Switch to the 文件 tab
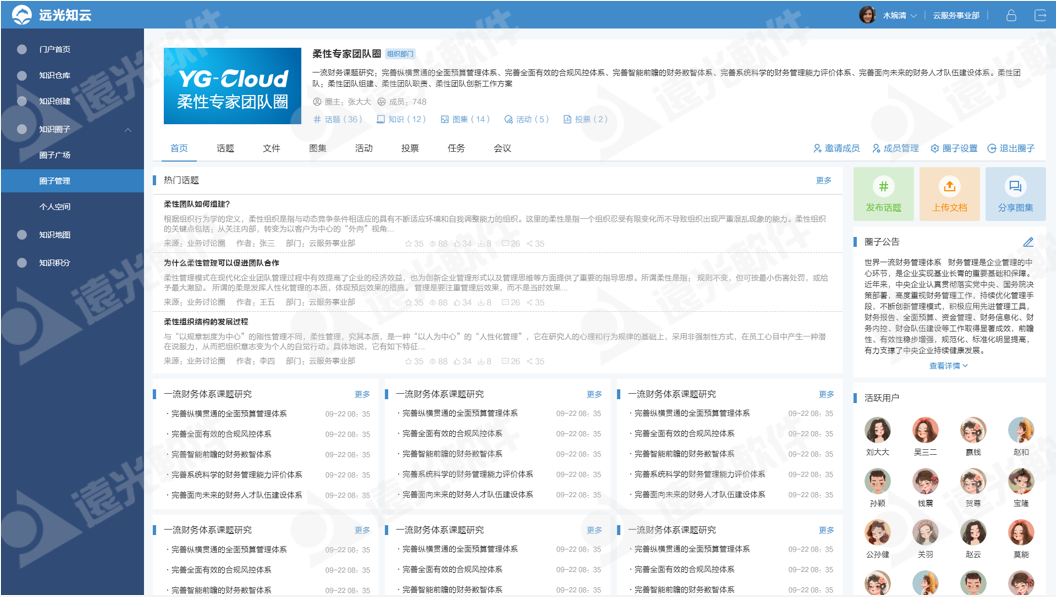The width and height of the screenshot is (1056, 597). tap(271, 149)
